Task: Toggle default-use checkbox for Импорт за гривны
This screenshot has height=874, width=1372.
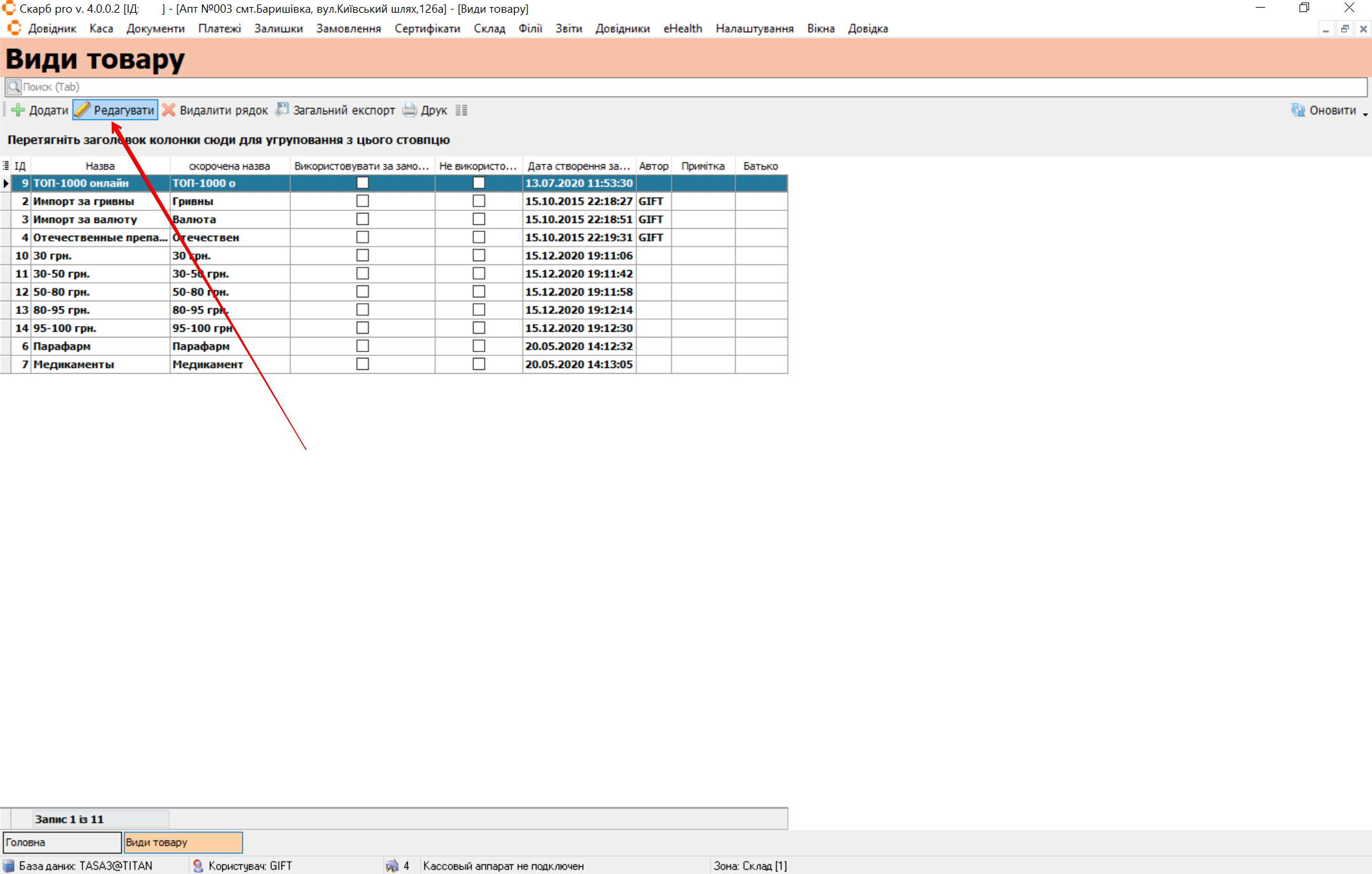Action: click(x=362, y=201)
